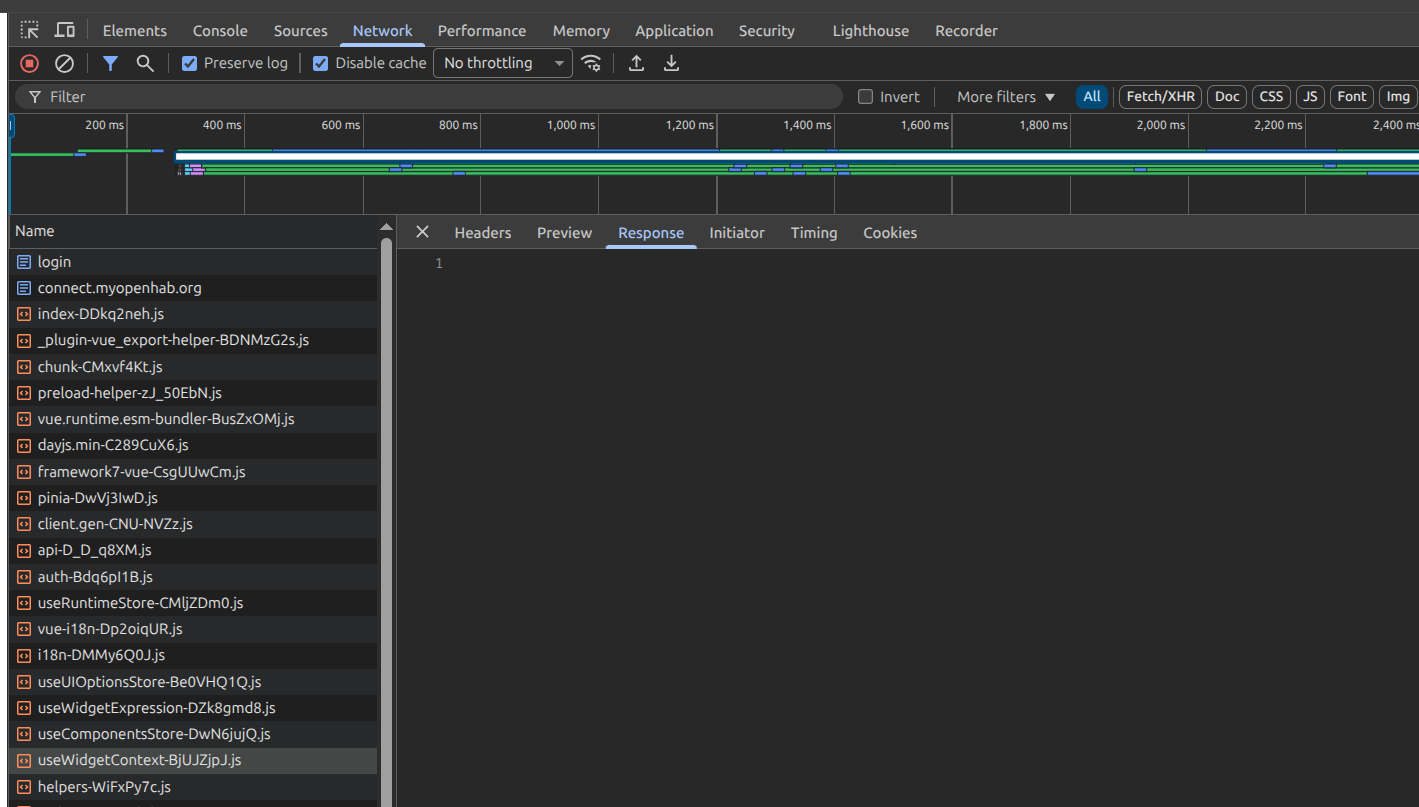Open network search with magnifier icon
The height and width of the screenshot is (807, 1419).
[145, 63]
